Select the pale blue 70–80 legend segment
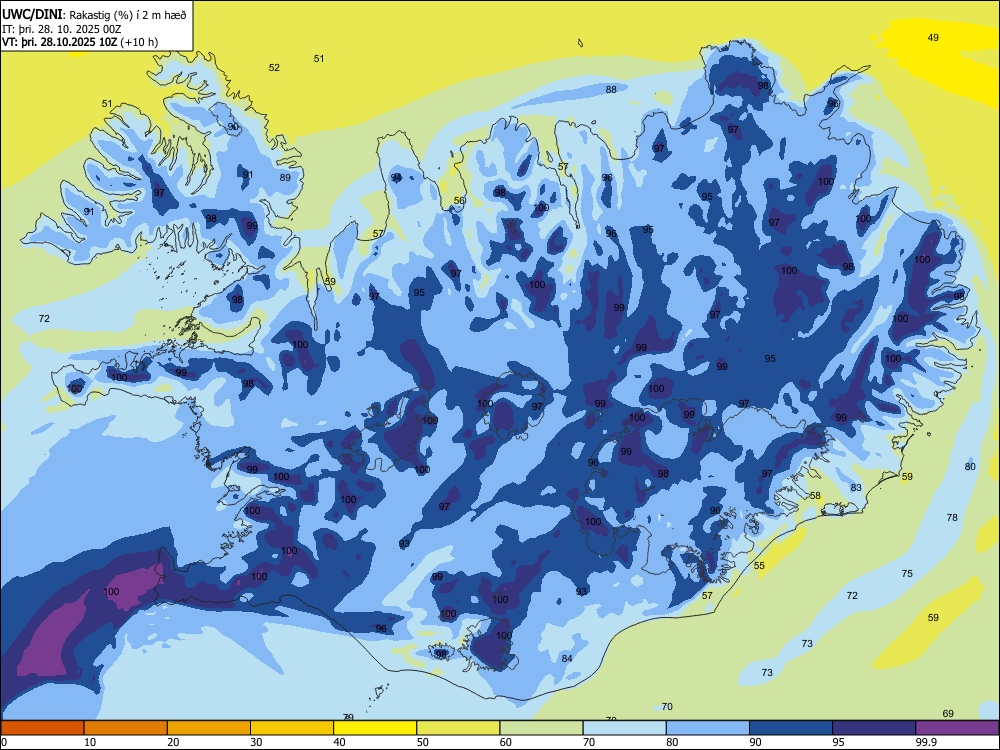Image resolution: width=1000 pixels, height=750 pixels. [x=624, y=728]
